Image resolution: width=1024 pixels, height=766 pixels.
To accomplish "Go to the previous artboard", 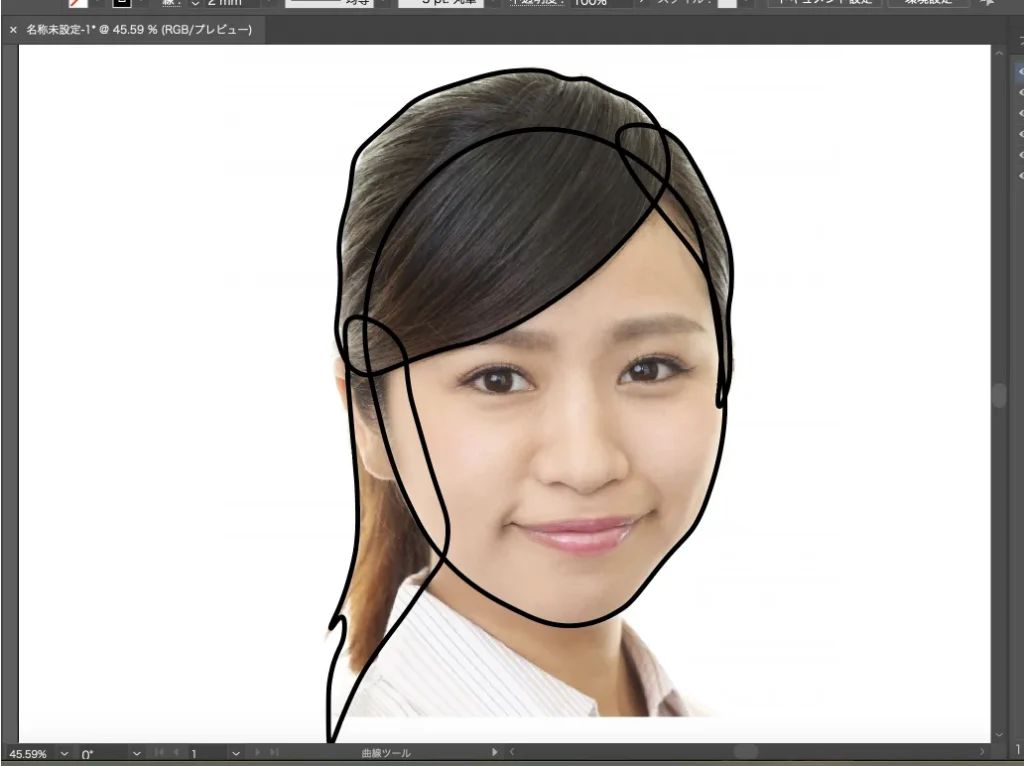I will pos(177,752).
